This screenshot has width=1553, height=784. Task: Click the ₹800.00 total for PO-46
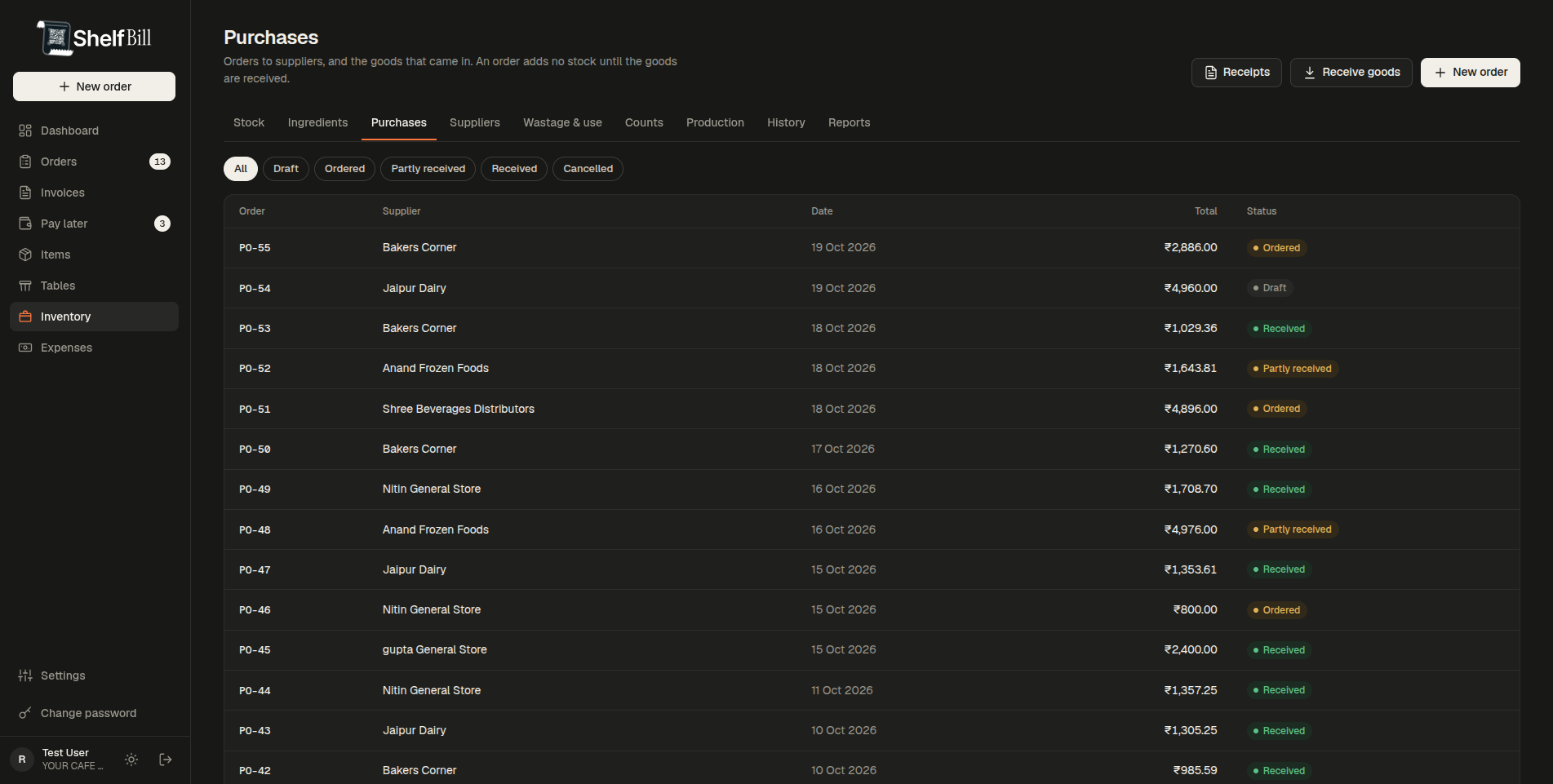click(x=1195, y=610)
